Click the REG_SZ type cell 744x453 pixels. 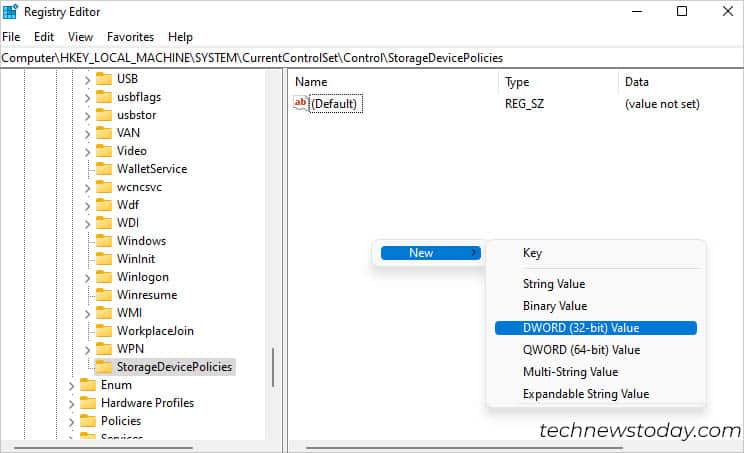(x=524, y=104)
